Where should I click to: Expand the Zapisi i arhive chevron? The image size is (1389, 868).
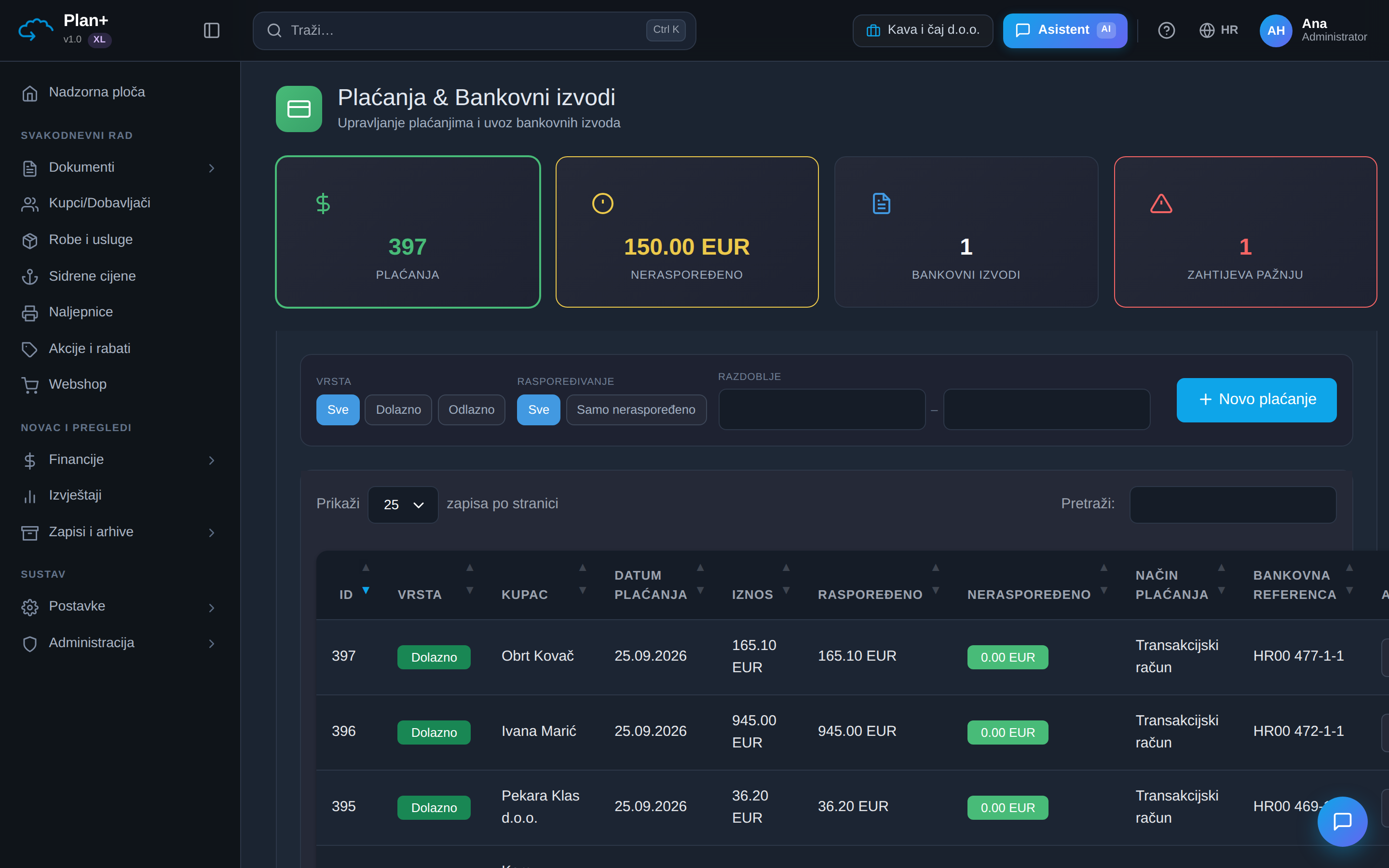[x=212, y=533]
